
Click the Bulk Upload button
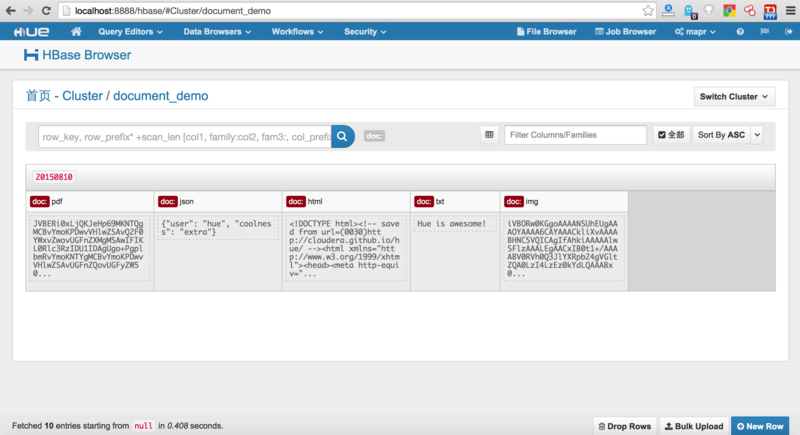point(693,426)
